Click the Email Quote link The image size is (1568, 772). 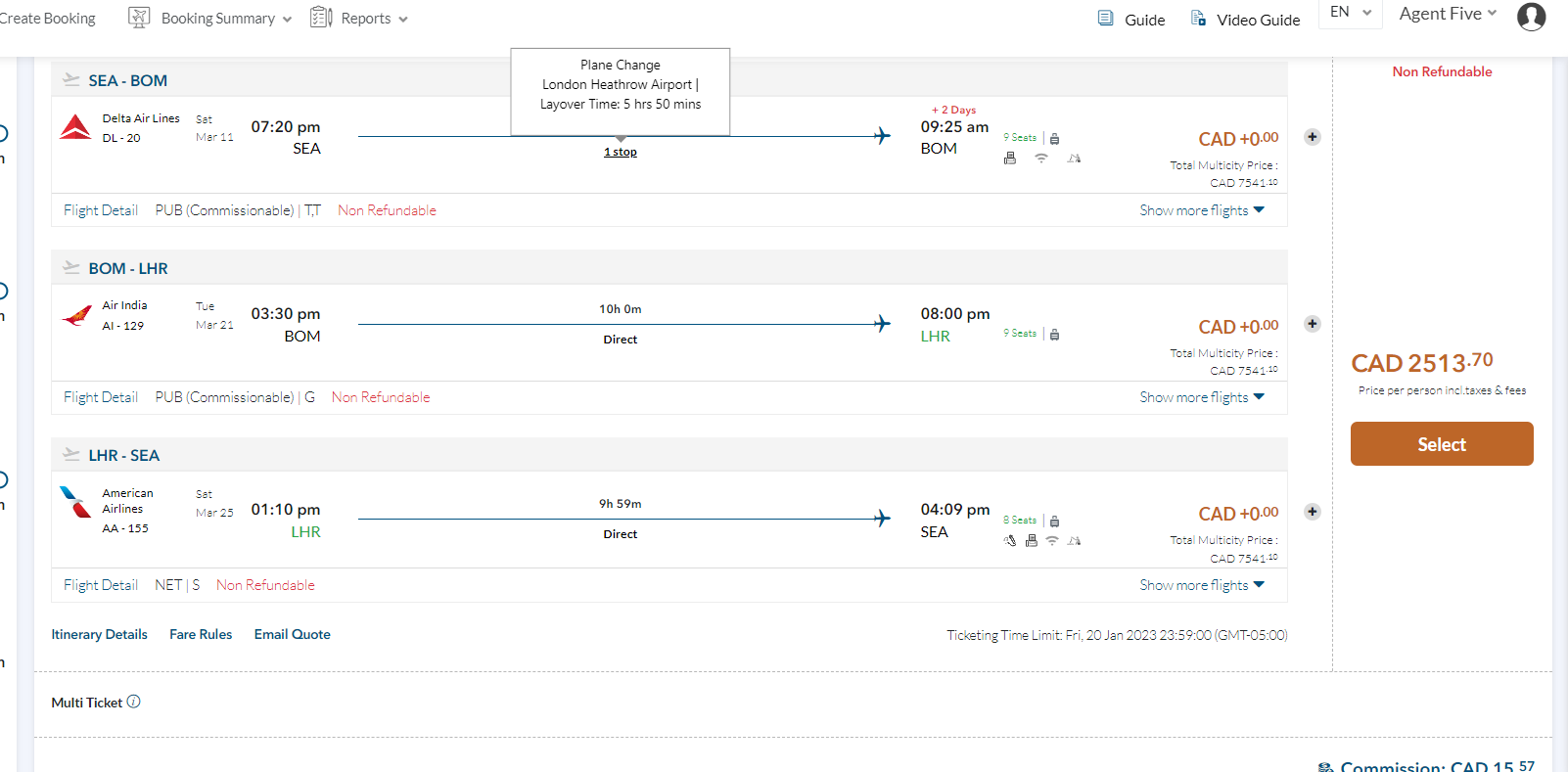292,634
